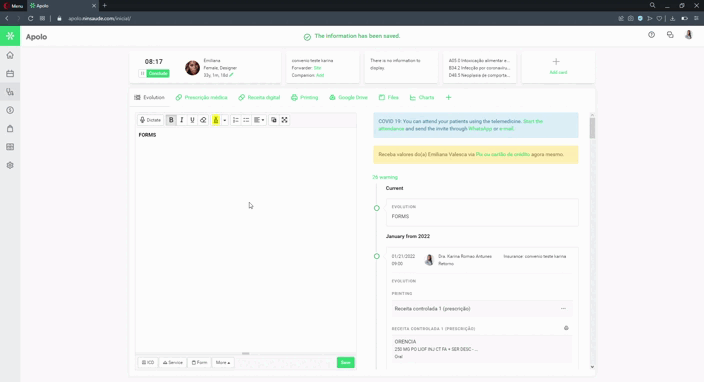This screenshot has height=382, width=704.
Task: Toggle bold formatting
Action: coord(171,120)
